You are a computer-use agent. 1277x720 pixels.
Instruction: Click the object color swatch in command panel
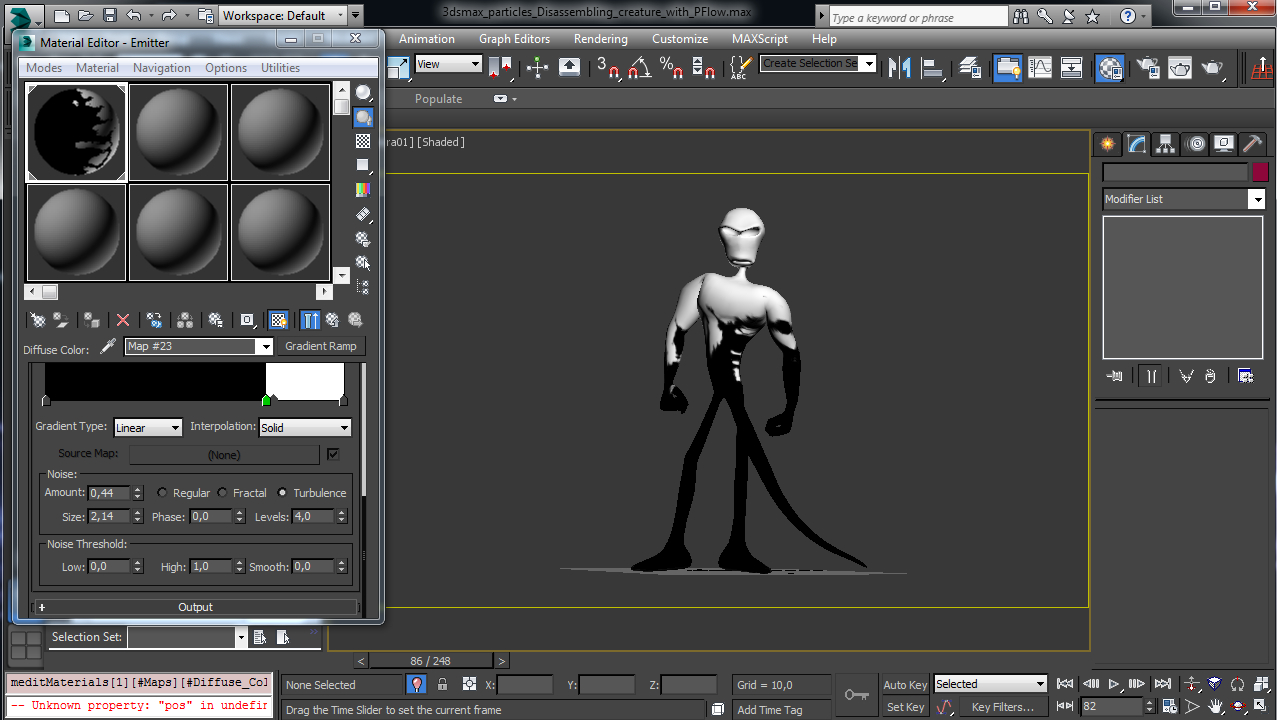(x=1260, y=172)
